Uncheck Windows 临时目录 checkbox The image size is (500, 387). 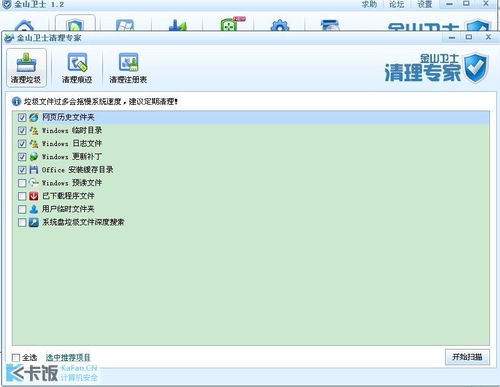pyautogui.click(x=22, y=130)
